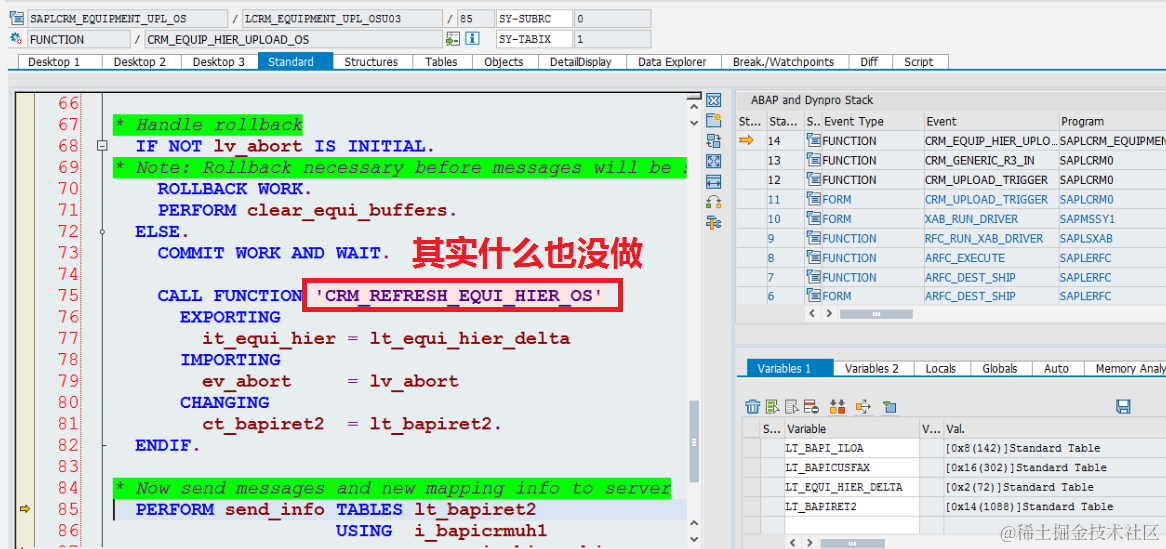This screenshot has height=549, width=1166.
Task: Click the stack table horizontal scrollbar thumb
Action: pyautogui.click(x=876, y=314)
